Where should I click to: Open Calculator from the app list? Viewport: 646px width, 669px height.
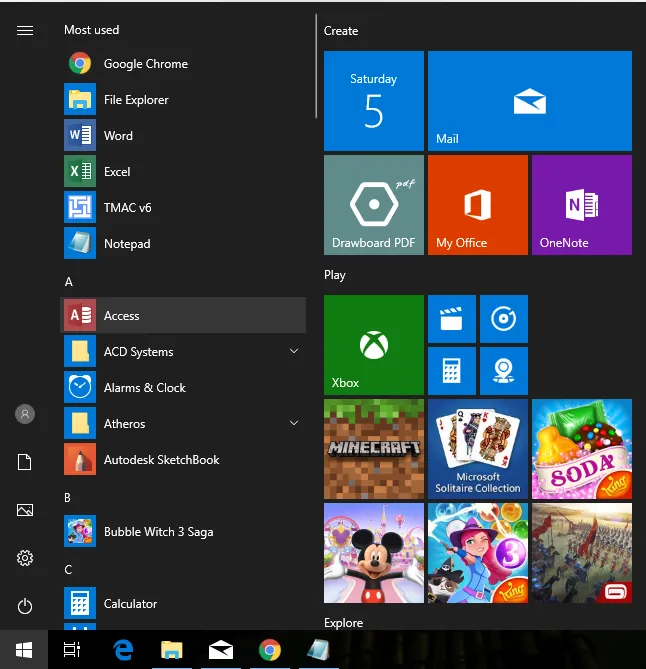(x=183, y=603)
